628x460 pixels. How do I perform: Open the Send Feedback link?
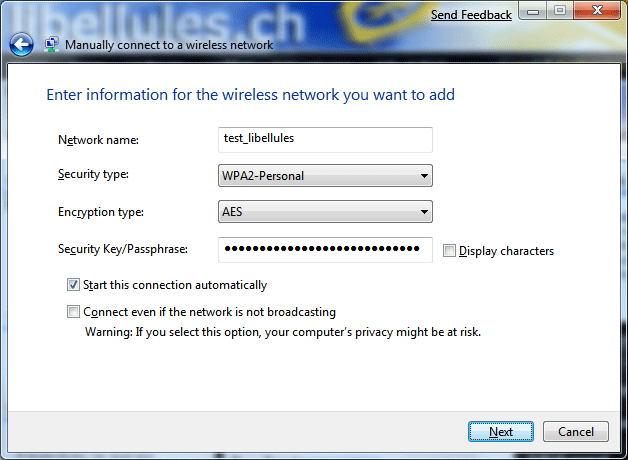pos(471,15)
